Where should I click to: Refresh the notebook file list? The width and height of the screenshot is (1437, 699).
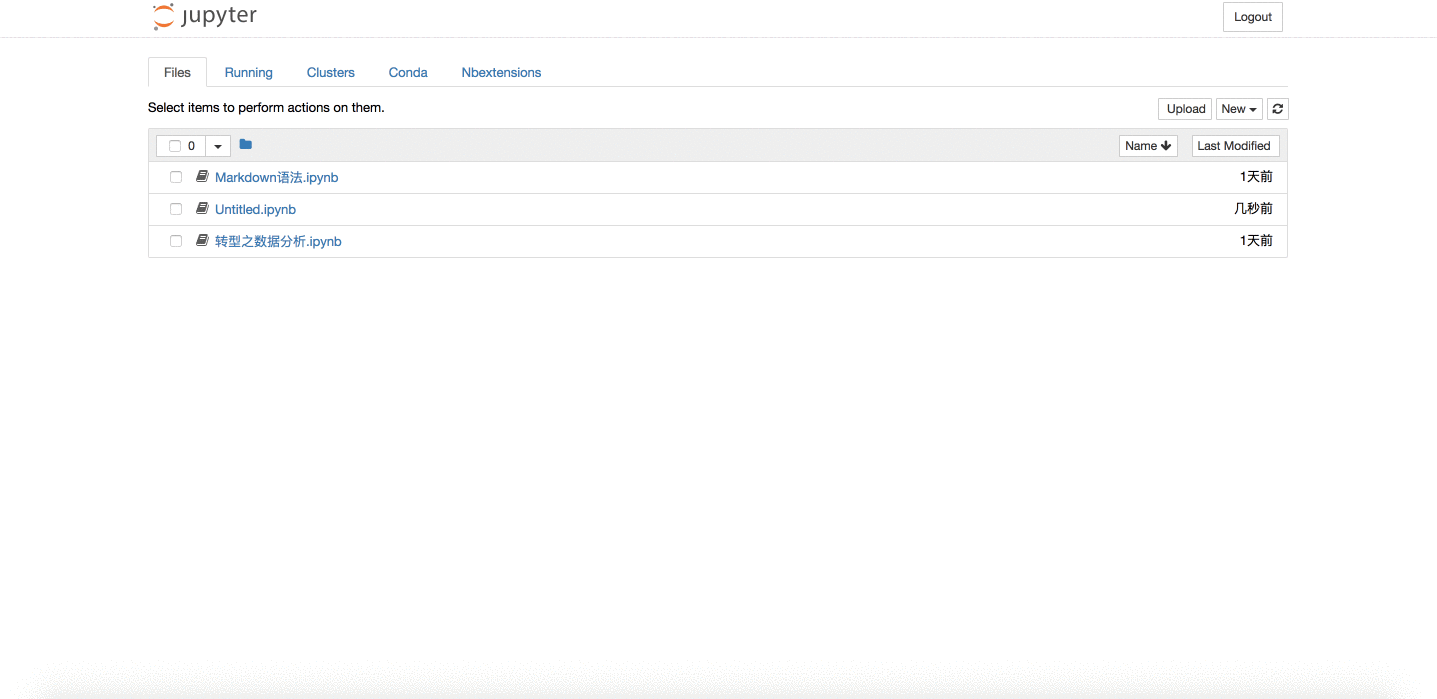tap(1277, 108)
